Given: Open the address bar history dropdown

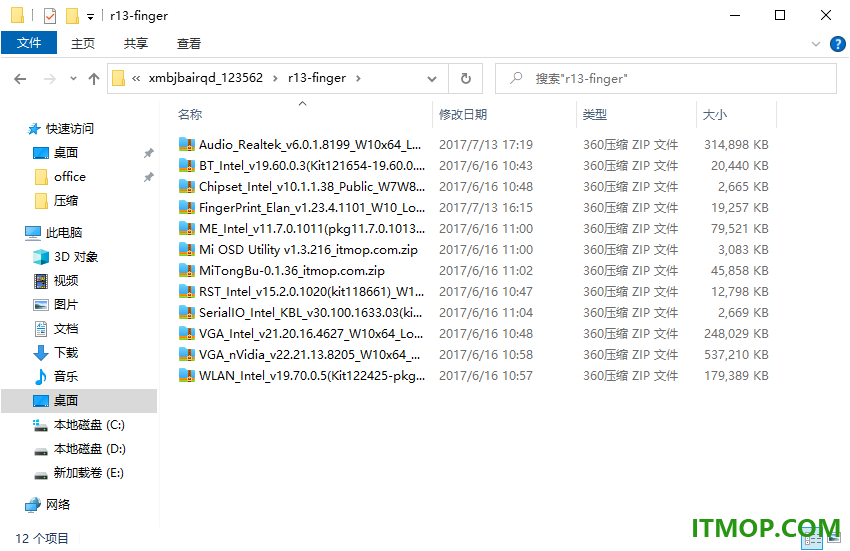Looking at the screenshot, I should pyautogui.click(x=432, y=79).
